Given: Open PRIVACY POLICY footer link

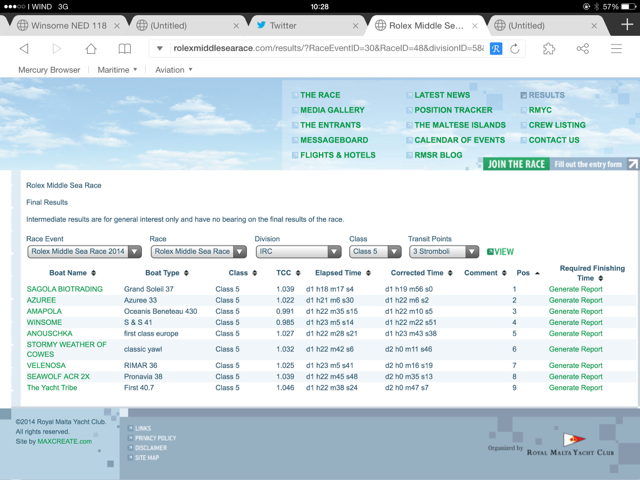Looking at the screenshot, I should 156,438.
